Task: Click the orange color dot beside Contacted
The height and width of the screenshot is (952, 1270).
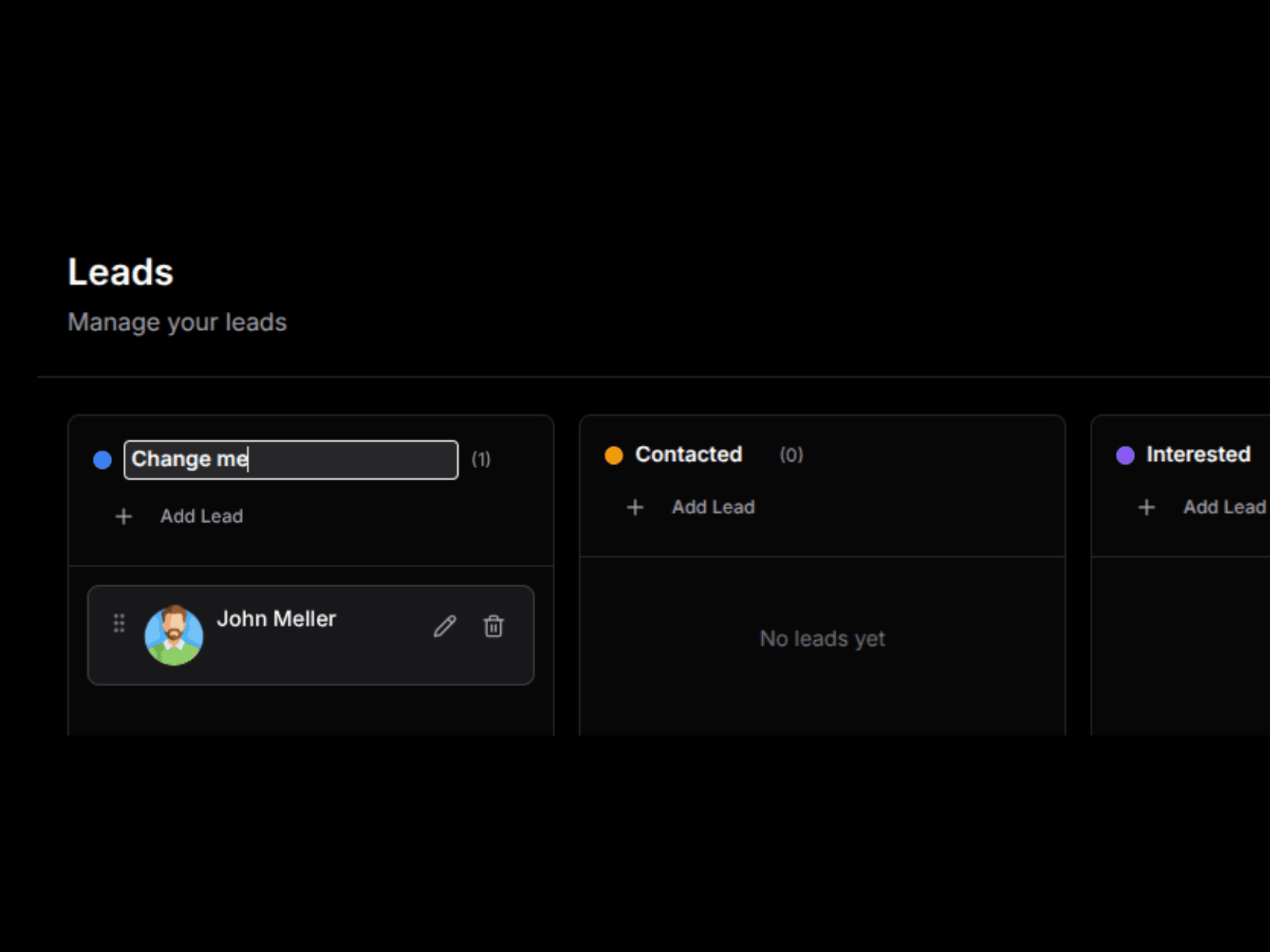Action: (614, 455)
